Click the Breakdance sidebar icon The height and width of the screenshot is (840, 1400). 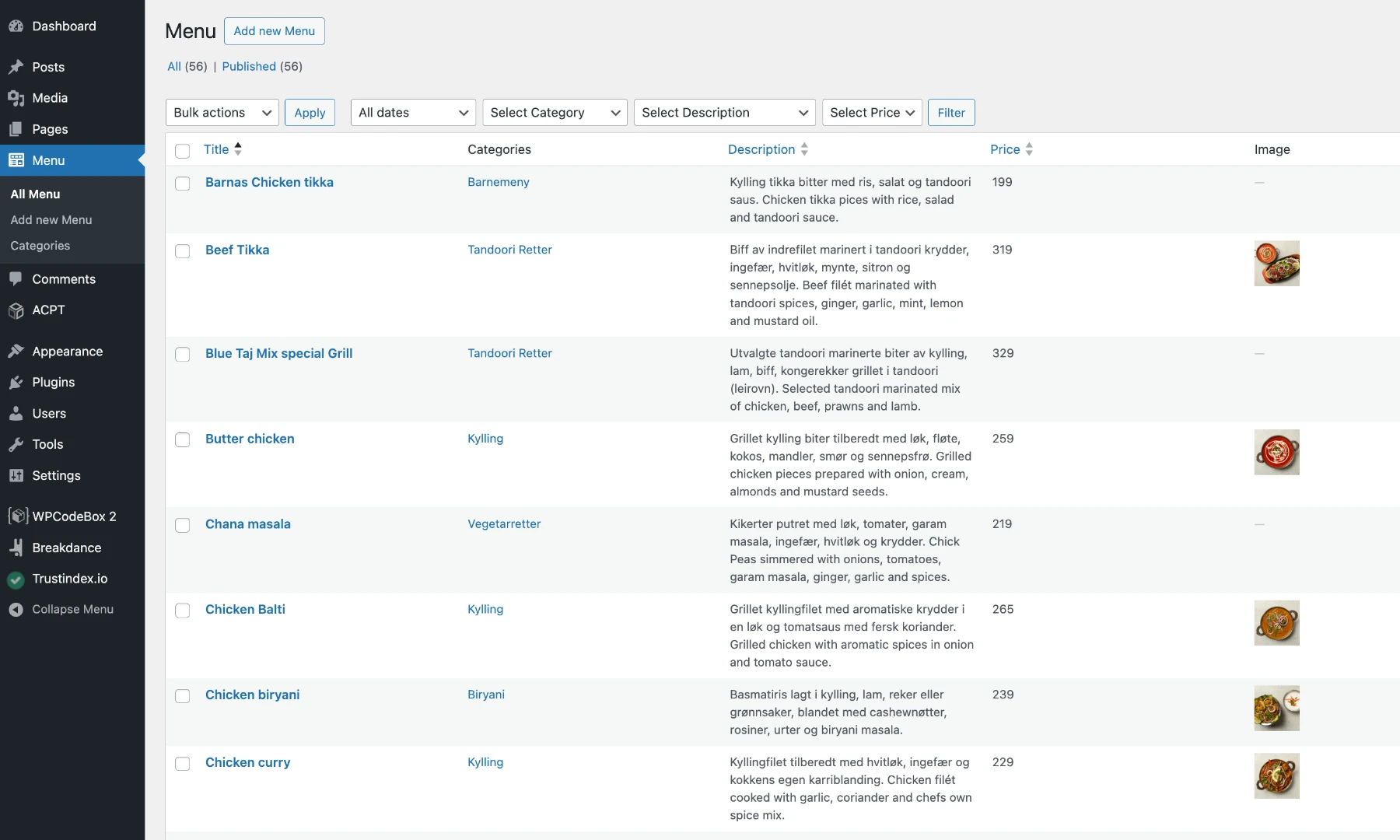tap(17, 548)
